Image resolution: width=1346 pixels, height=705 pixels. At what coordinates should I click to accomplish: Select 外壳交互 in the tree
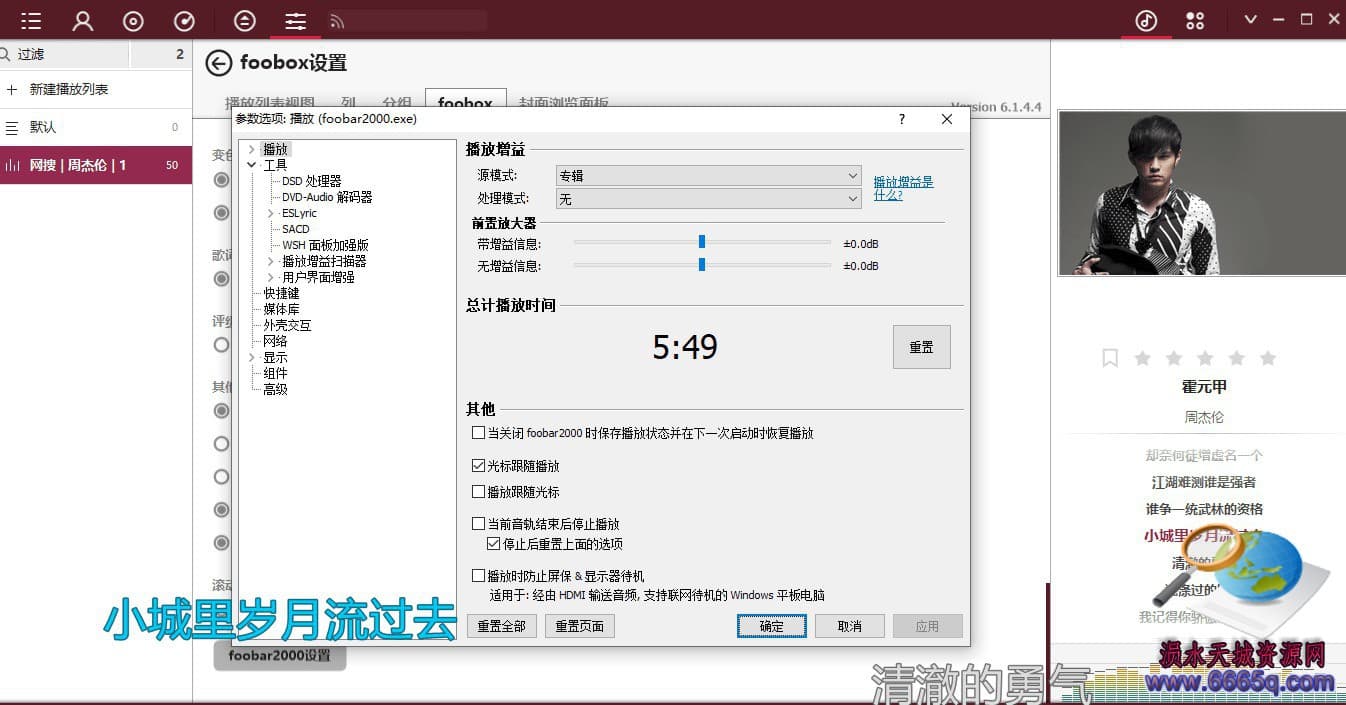pos(287,325)
